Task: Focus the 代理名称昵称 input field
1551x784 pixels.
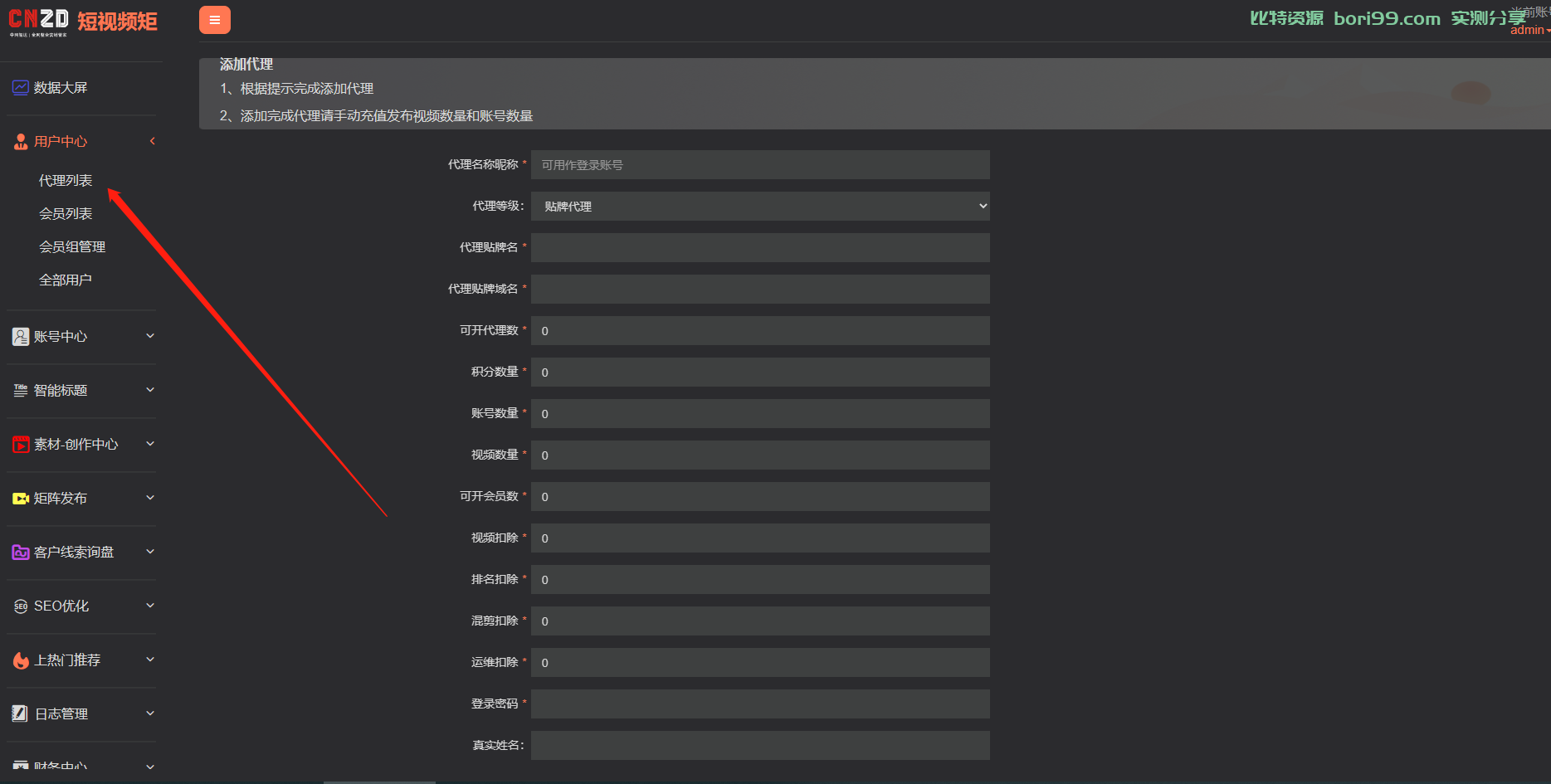Action: (760, 165)
